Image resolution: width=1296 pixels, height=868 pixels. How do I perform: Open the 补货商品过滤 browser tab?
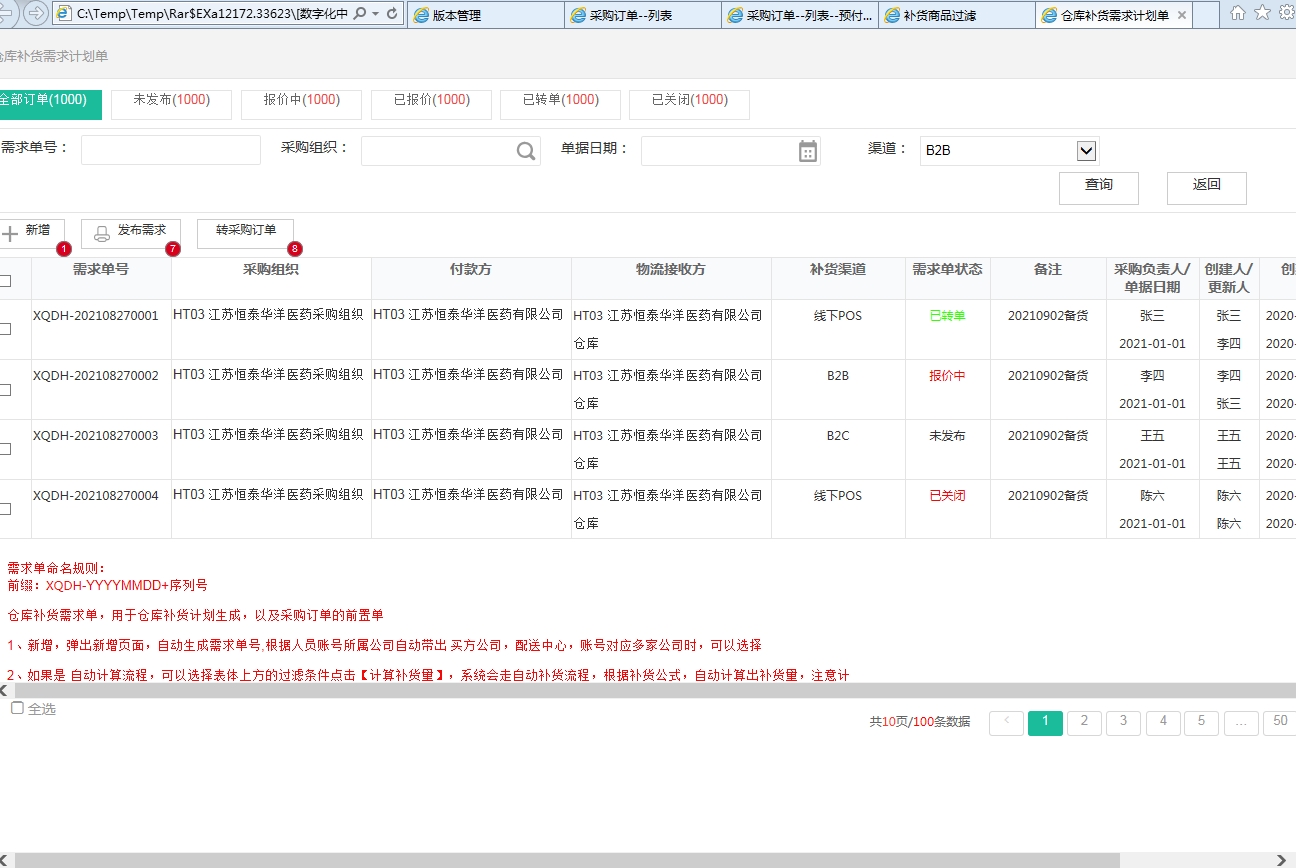point(957,15)
